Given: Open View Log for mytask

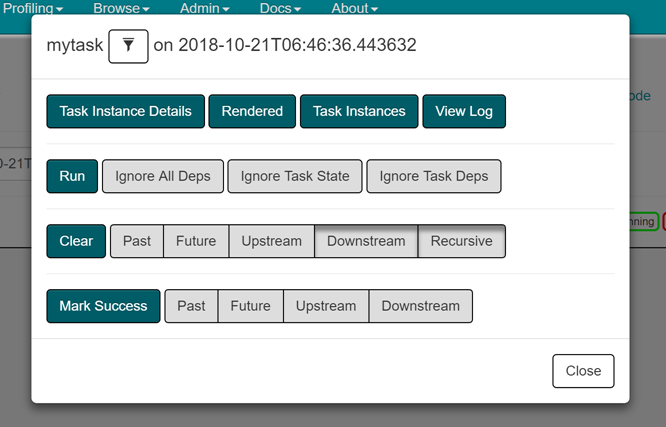Looking at the screenshot, I should click(x=464, y=111).
